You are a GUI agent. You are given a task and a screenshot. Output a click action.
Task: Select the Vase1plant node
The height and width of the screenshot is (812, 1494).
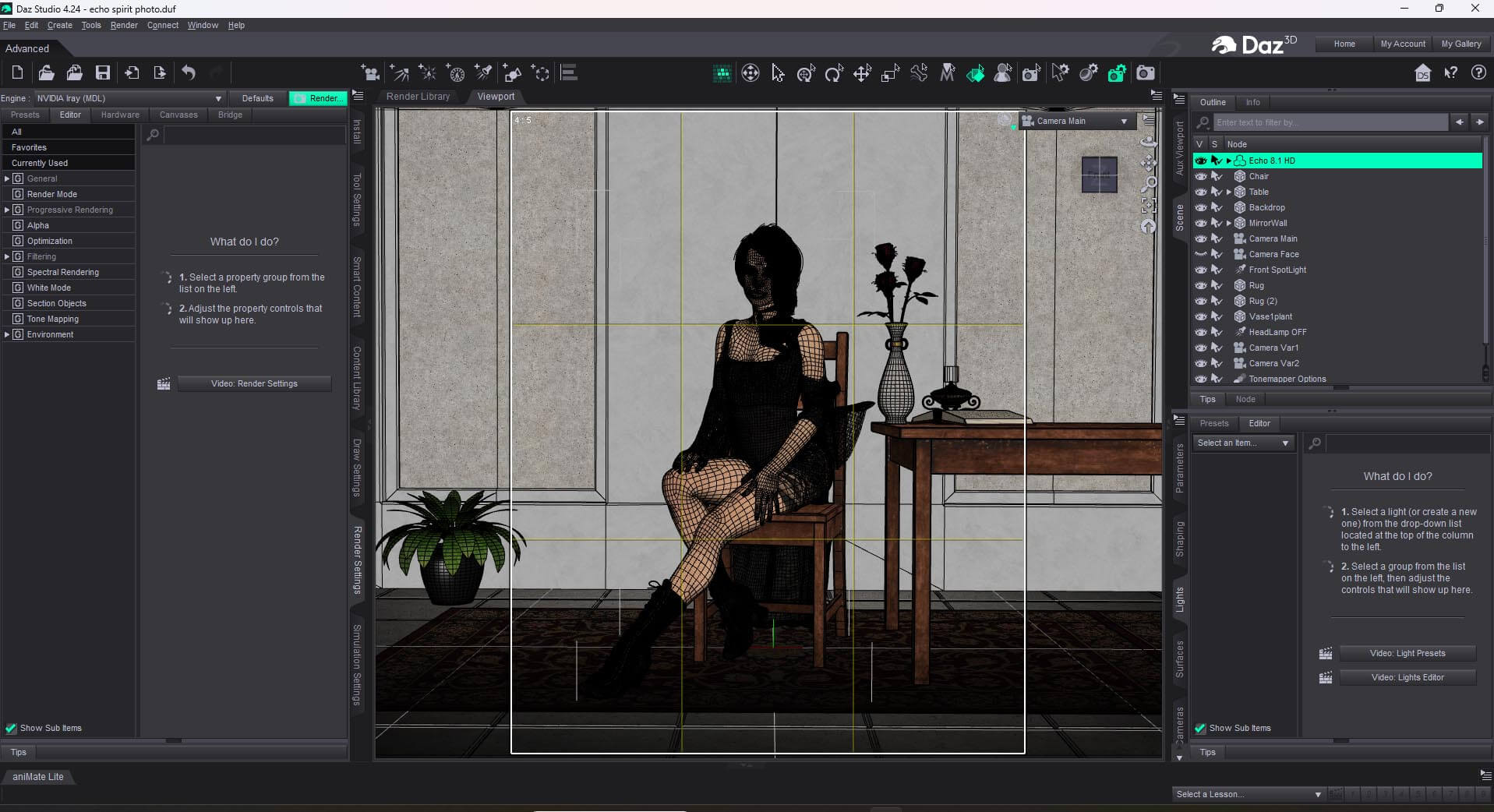click(1270, 316)
